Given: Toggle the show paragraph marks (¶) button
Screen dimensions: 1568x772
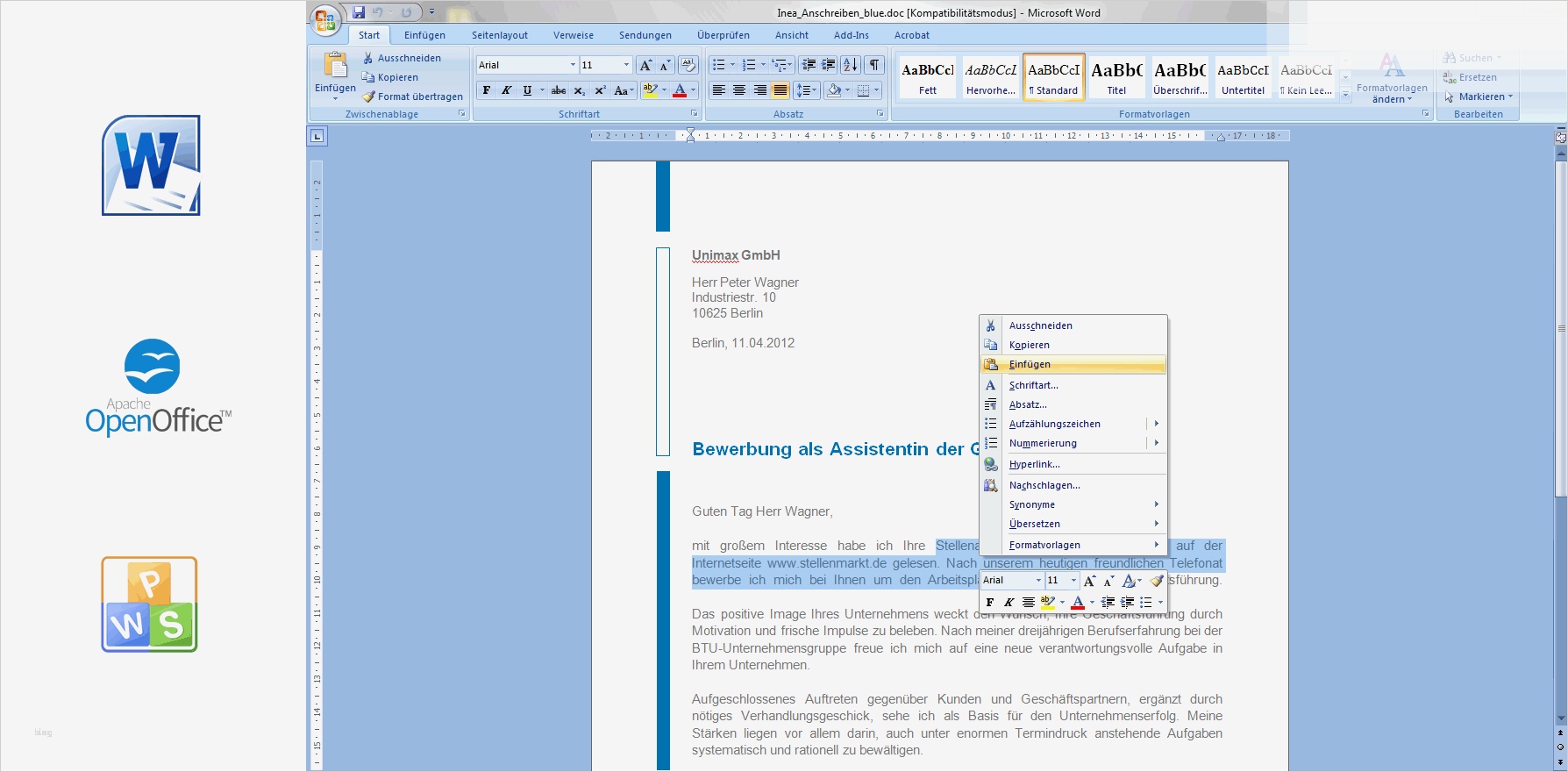Looking at the screenshot, I should click(874, 65).
